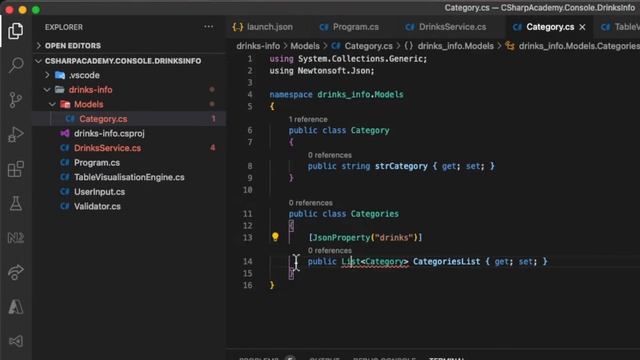Open the Testing flask icon view

pos(16,203)
